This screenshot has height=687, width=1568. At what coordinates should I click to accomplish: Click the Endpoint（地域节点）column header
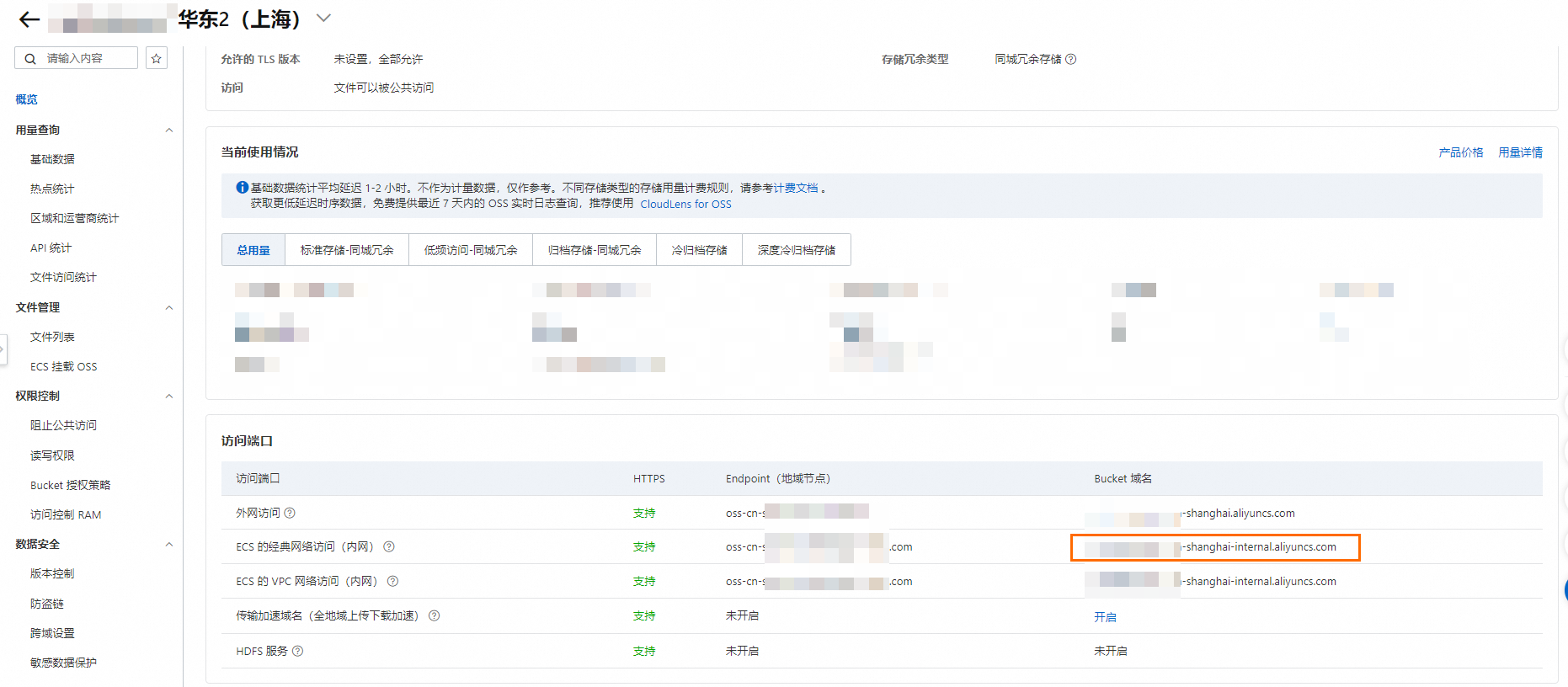click(778, 478)
